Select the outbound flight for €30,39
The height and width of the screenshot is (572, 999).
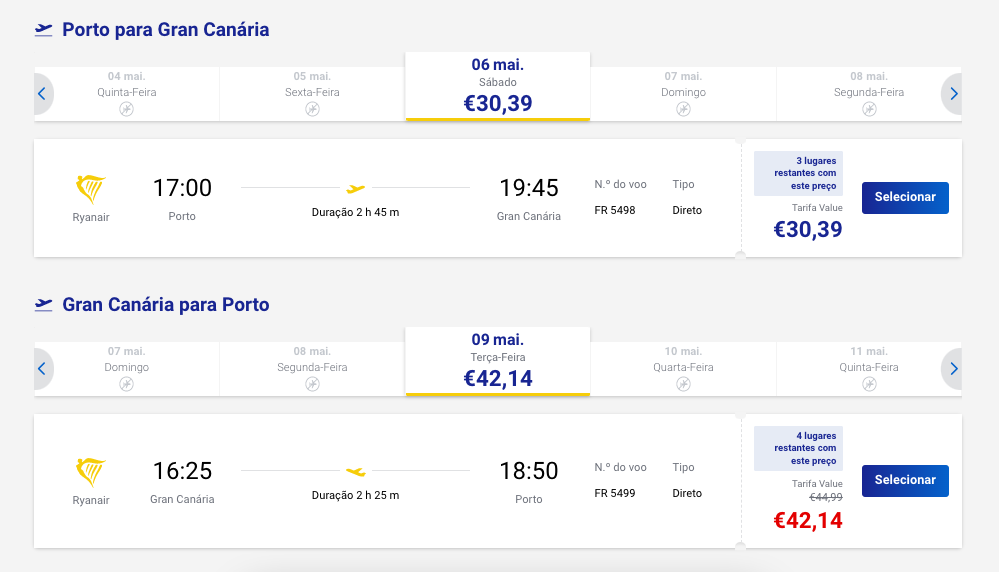coord(905,197)
